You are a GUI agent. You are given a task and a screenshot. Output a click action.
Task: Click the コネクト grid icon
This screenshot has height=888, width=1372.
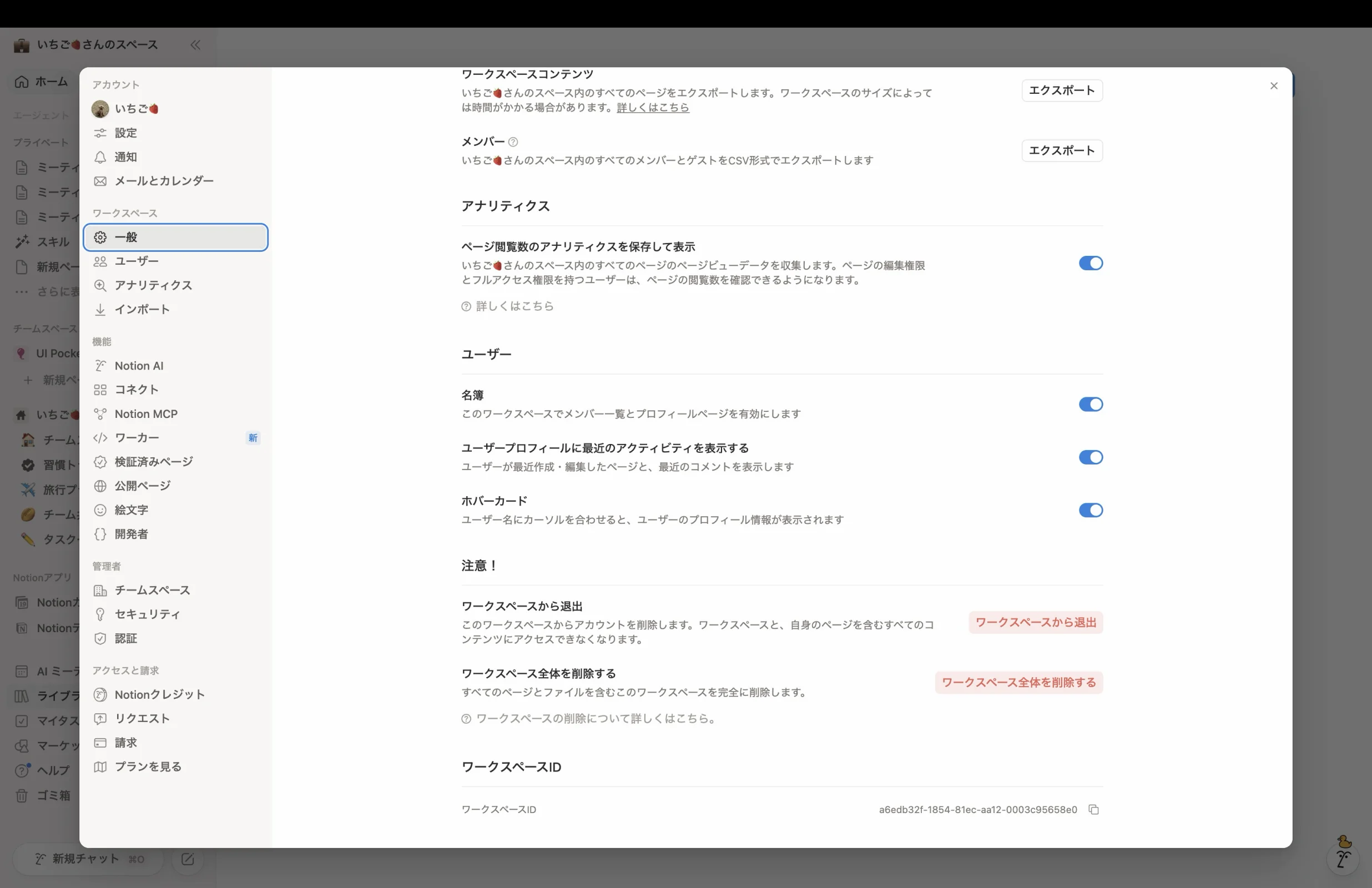[x=100, y=390]
